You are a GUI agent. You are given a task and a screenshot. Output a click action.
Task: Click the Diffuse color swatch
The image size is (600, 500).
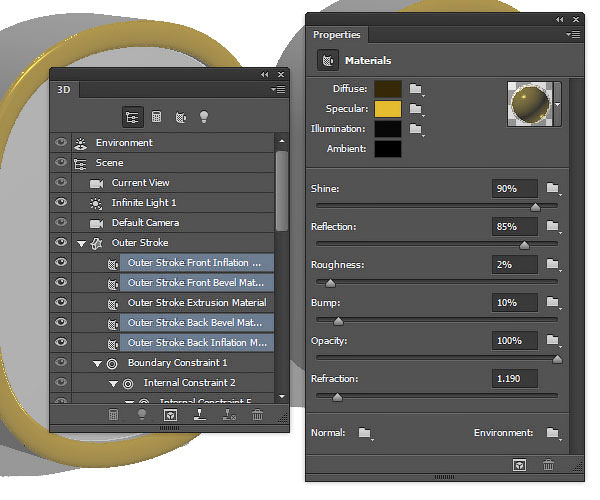pos(388,89)
